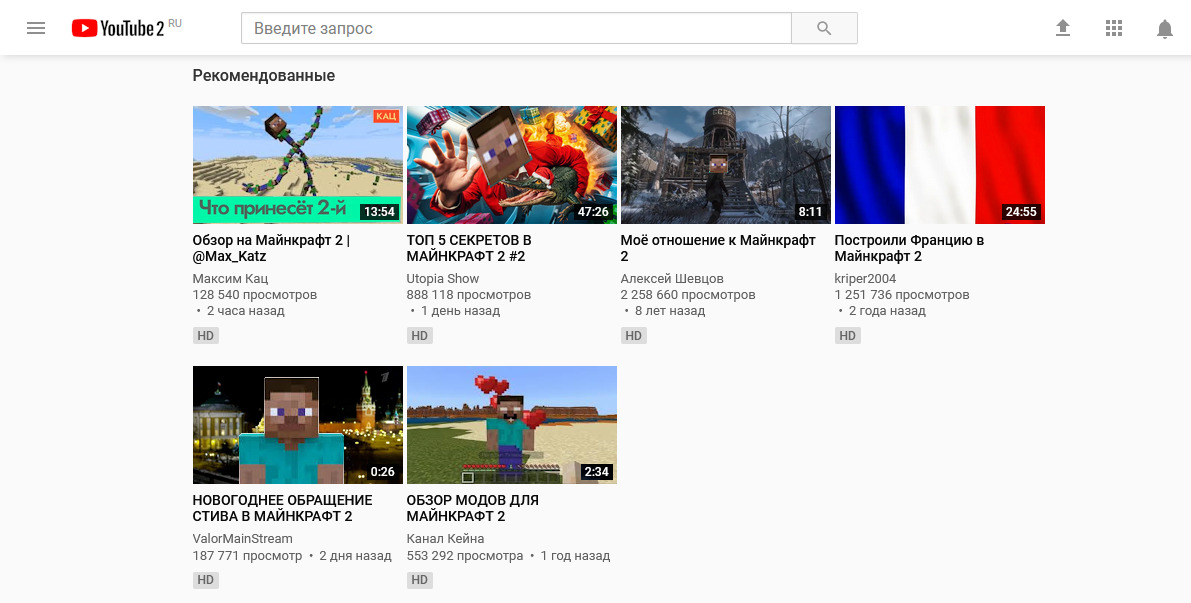Click the HD badge under Алексей Шевцов video

[633, 336]
